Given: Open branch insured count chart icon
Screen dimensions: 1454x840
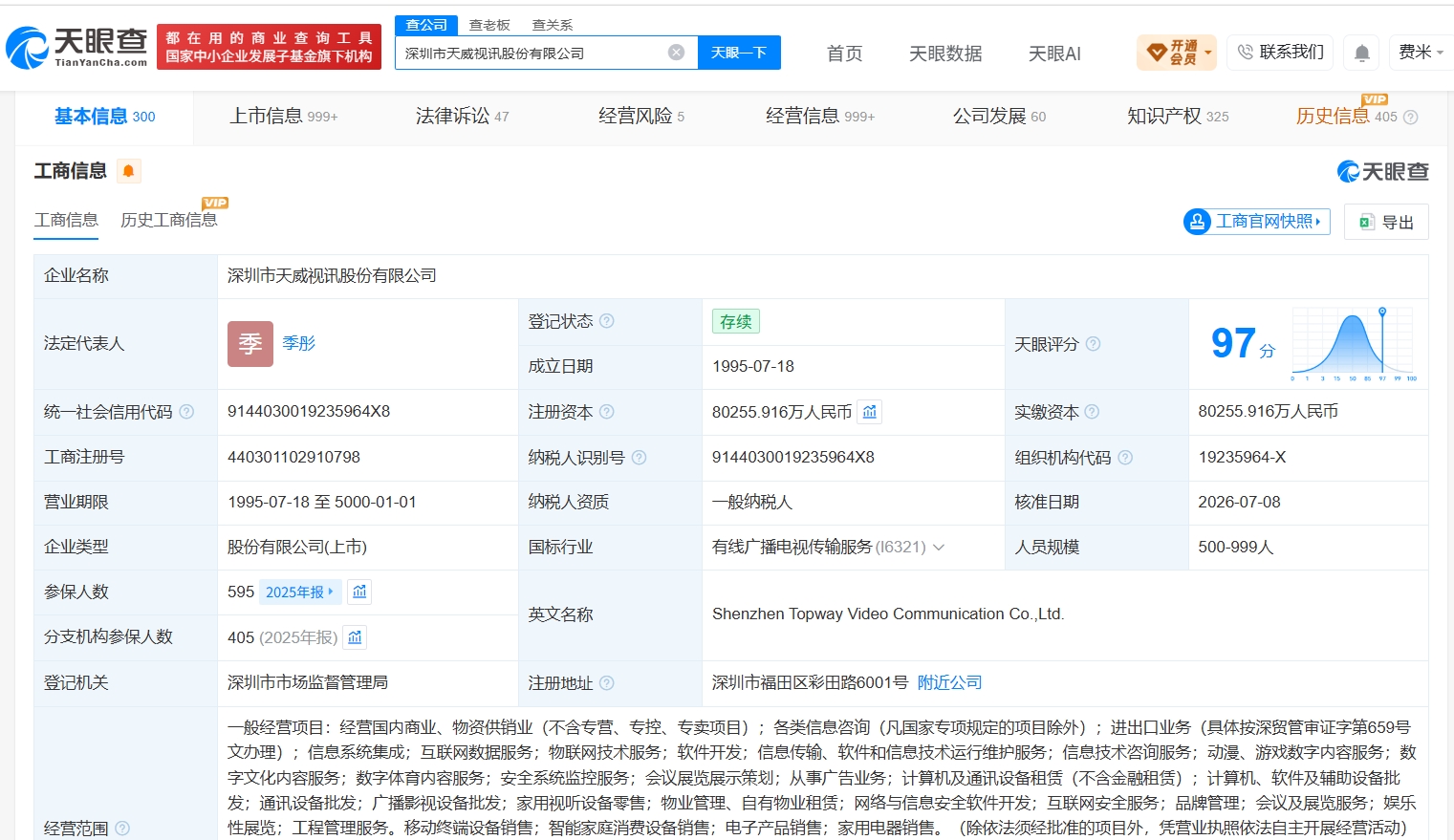Looking at the screenshot, I should tap(355, 637).
